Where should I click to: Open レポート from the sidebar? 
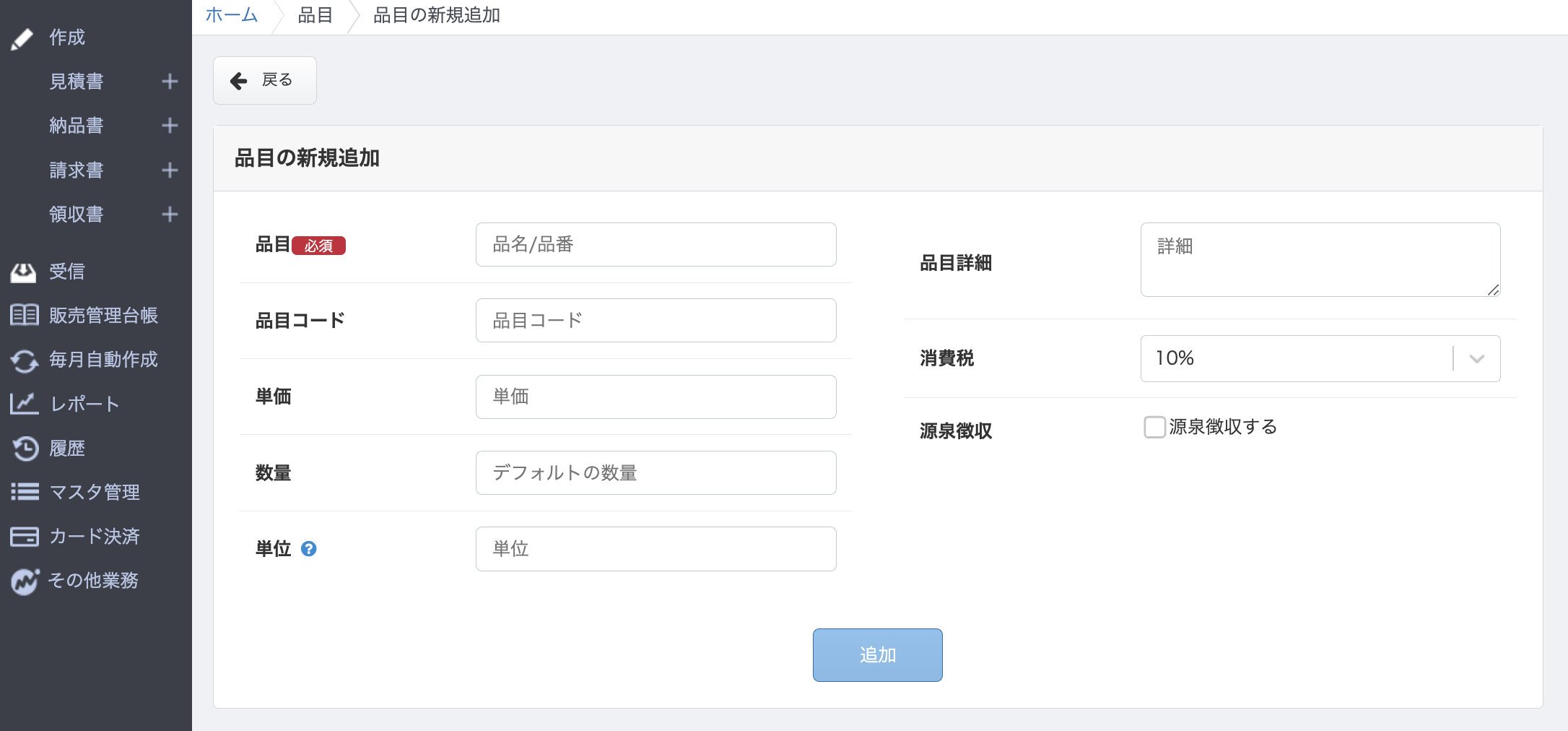point(84,404)
